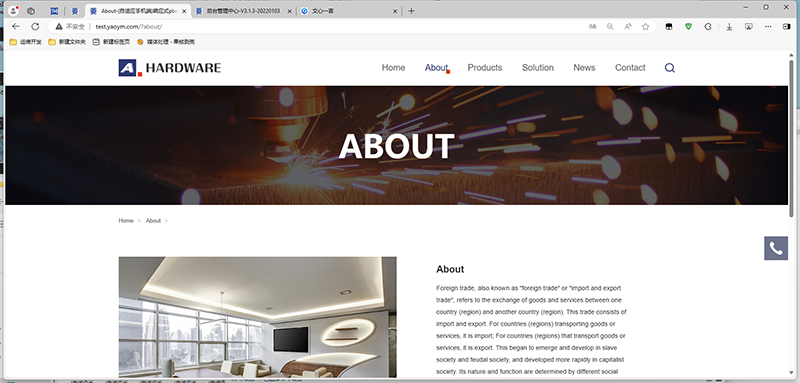This screenshot has height=383, width=800.
Task: Open the website search magnifier icon
Action: [670, 68]
